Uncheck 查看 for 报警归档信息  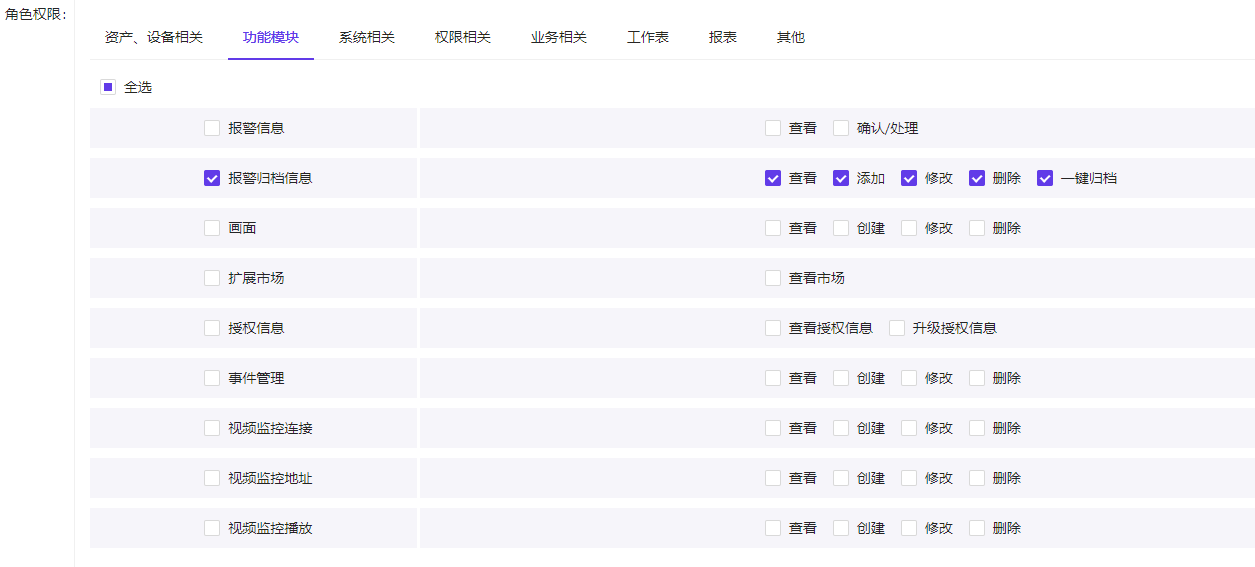point(773,178)
